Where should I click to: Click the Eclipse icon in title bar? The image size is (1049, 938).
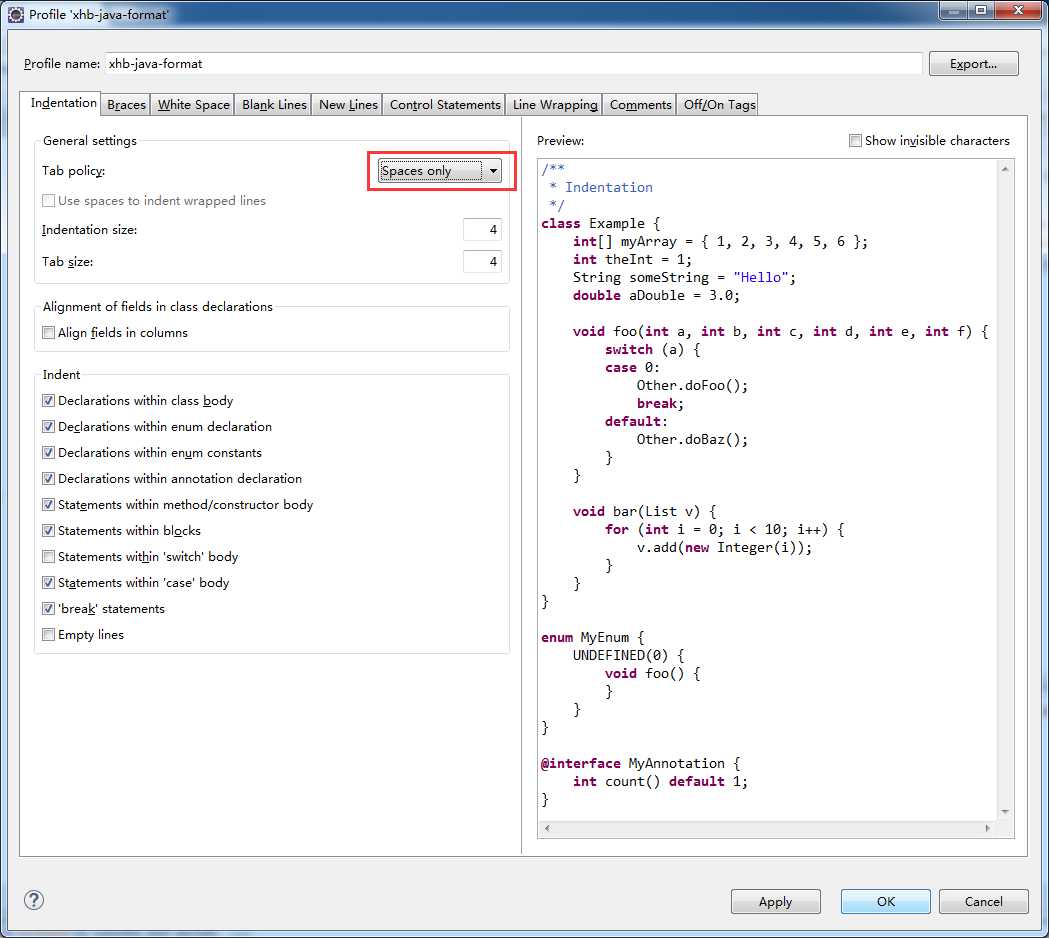point(15,14)
